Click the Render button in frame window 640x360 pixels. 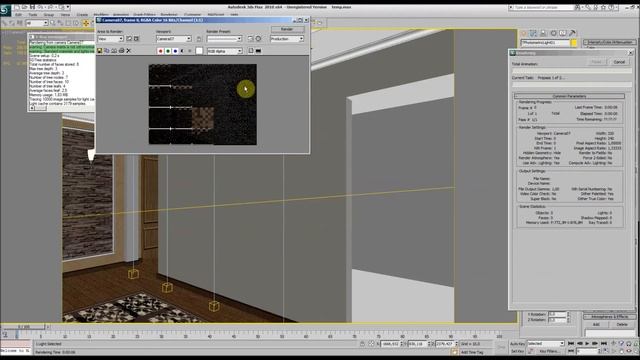click(287, 29)
